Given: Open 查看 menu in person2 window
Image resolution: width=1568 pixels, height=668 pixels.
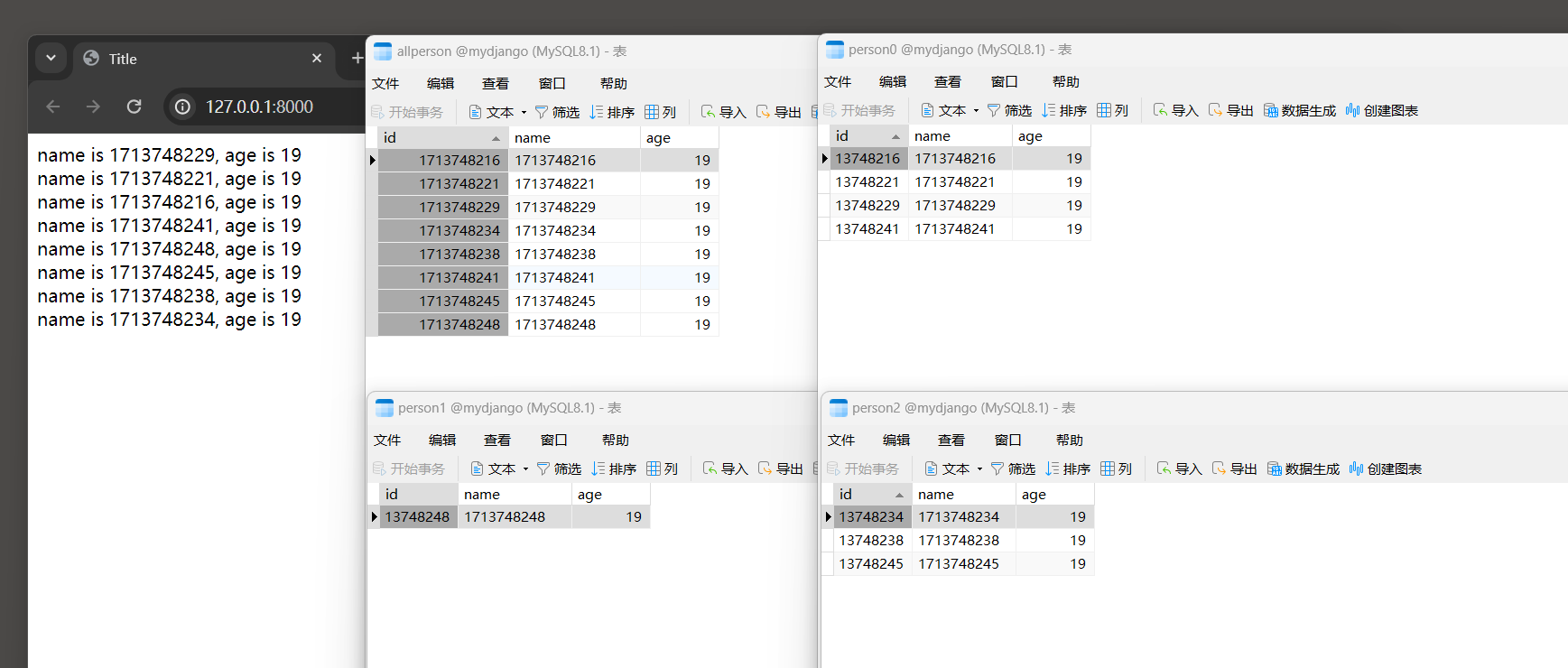Looking at the screenshot, I should (951, 440).
